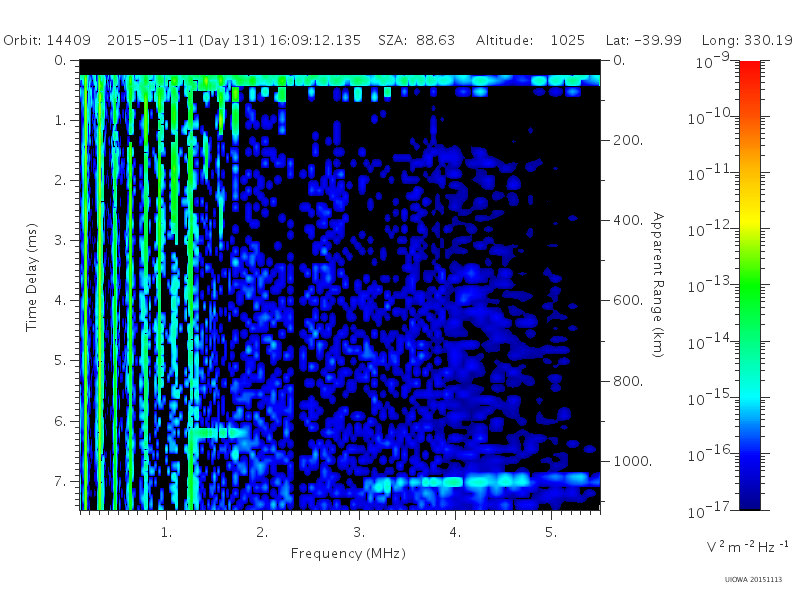Click the '2.' frequency axis tick label
800x600 pixels.
pyautogui.click(x=262, y=533)
